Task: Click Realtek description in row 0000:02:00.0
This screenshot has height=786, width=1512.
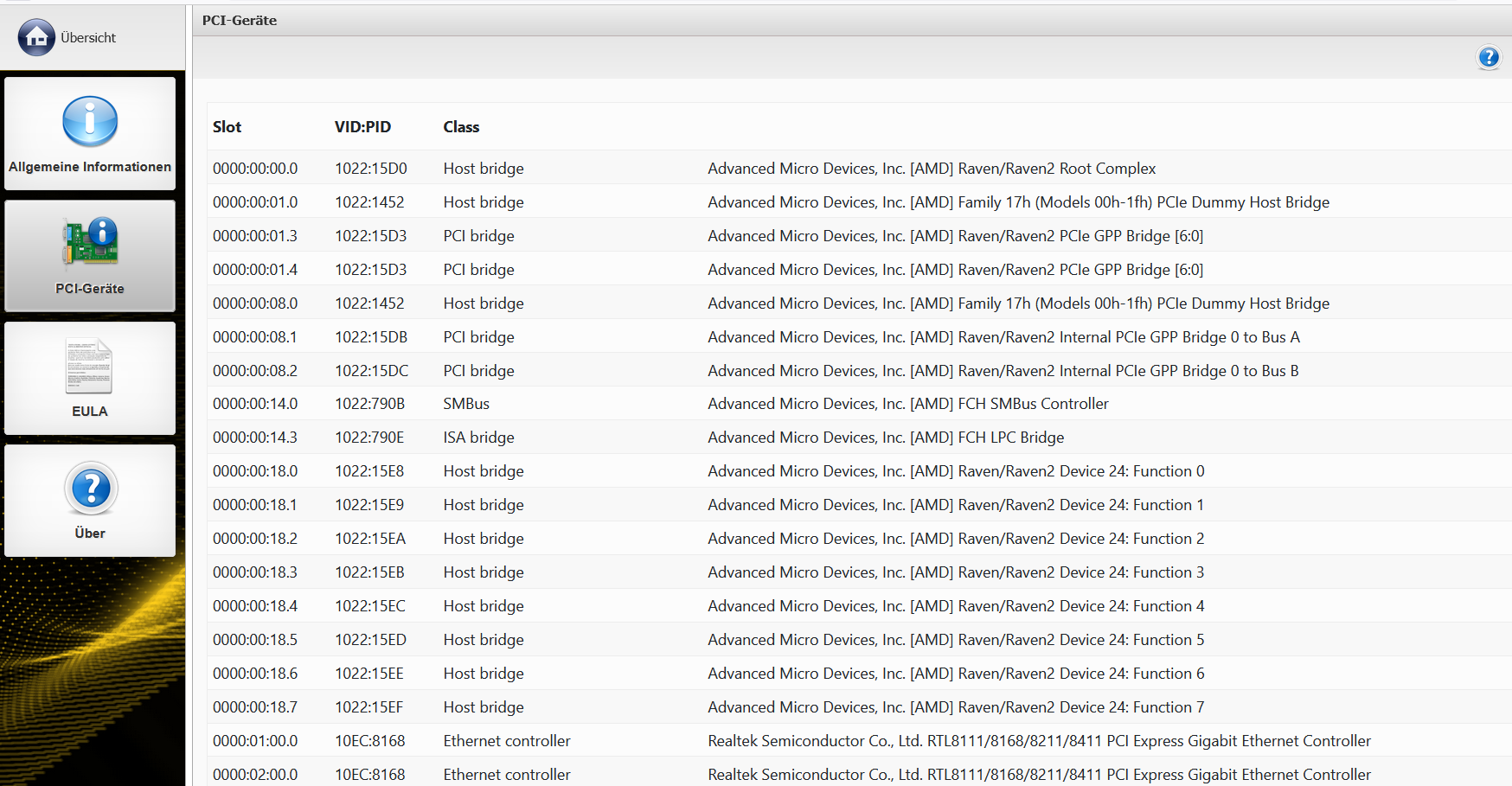Action: point(1039,775)
